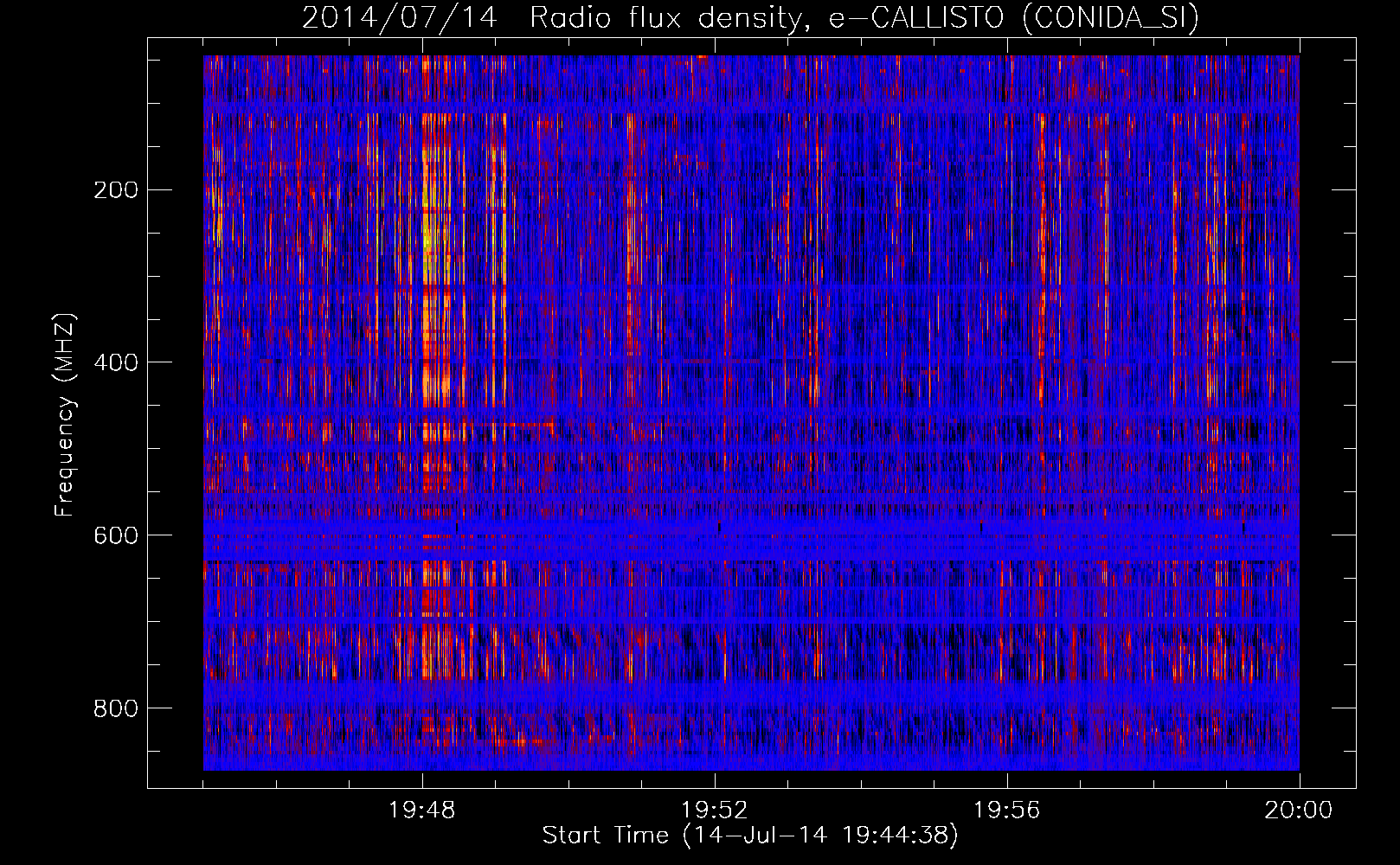This screenshot has width=1400, height=865.
Task: Click the 20:00 time tick label
Action: (1299, 811)
